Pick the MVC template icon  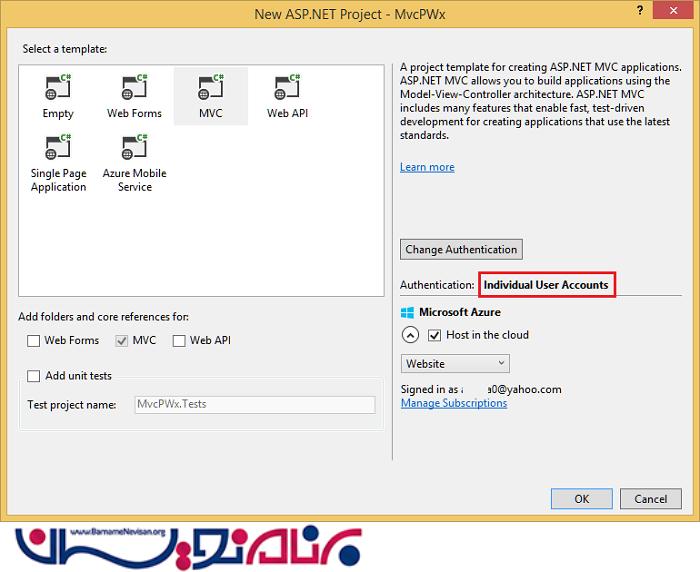click(x=211, y=87)
